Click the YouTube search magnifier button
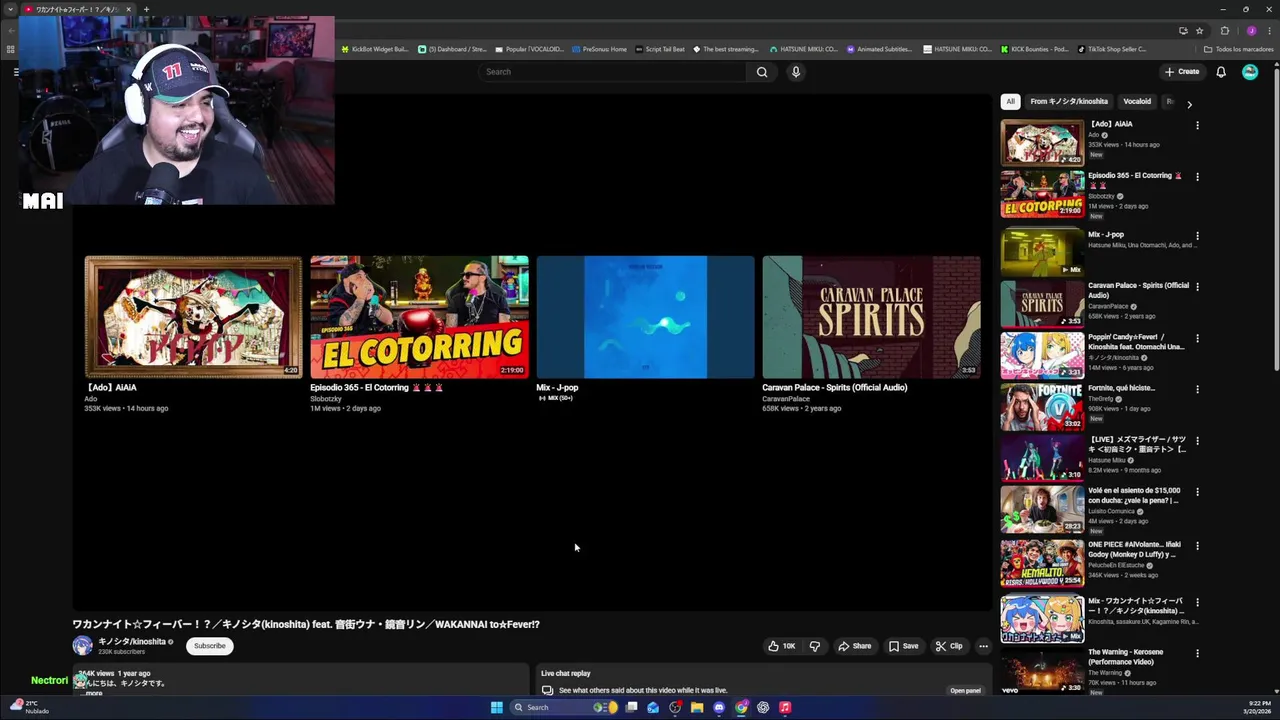1280x720 pixels. coord(762,72)
